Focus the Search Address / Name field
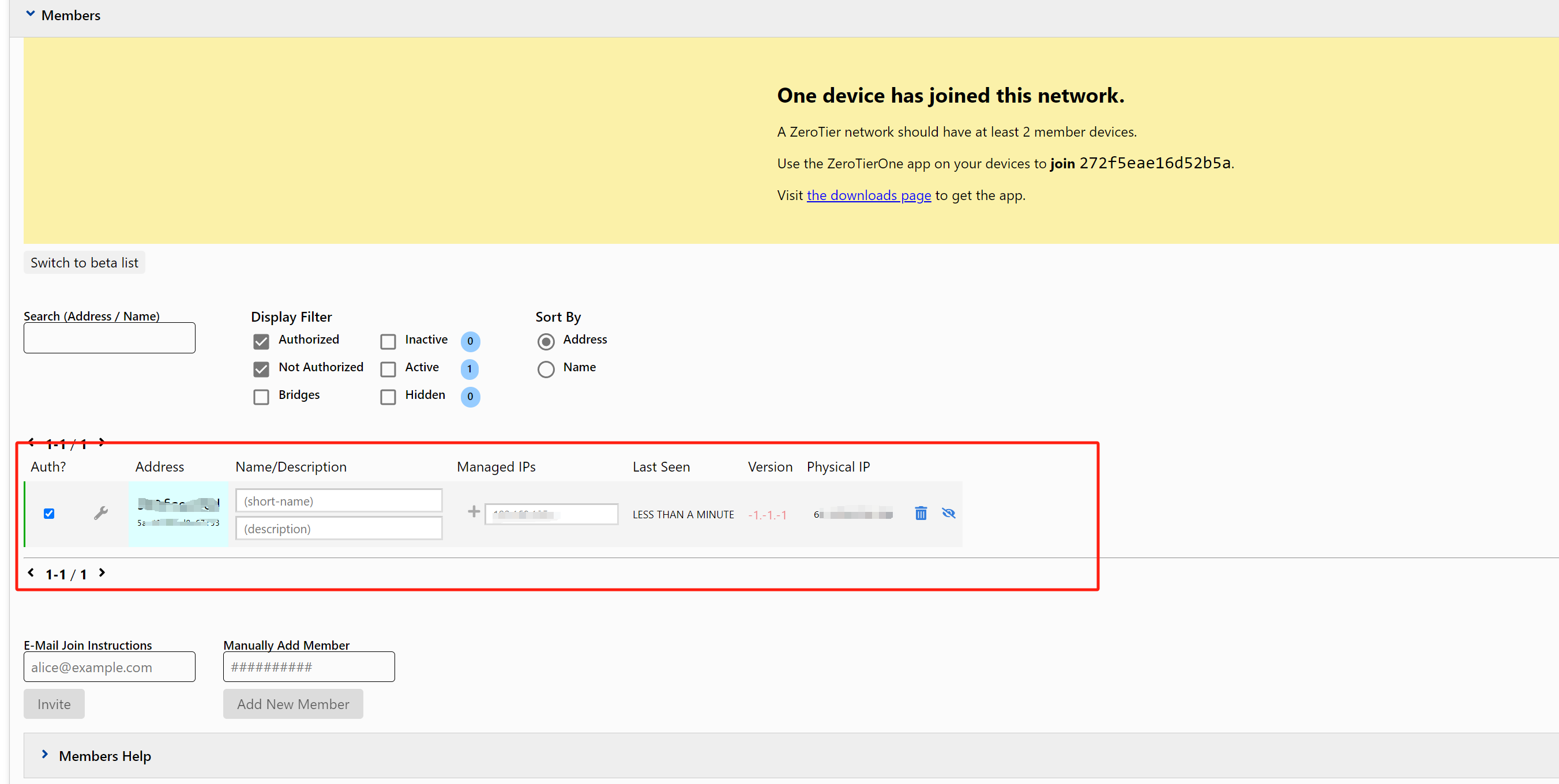Screen dimensions: 1559x784 [x=110, y=338]
